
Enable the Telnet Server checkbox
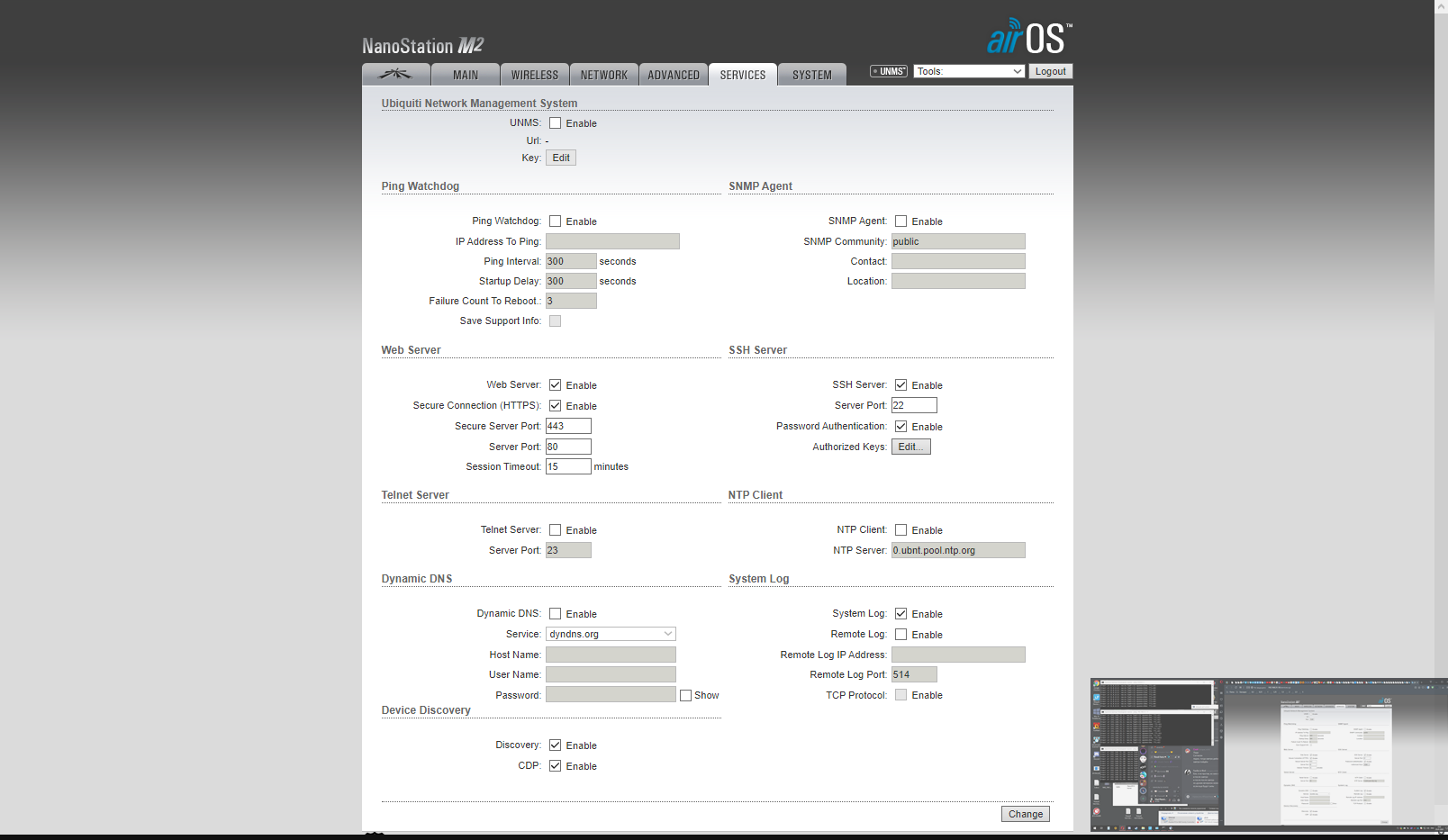[x=555, y=530]
